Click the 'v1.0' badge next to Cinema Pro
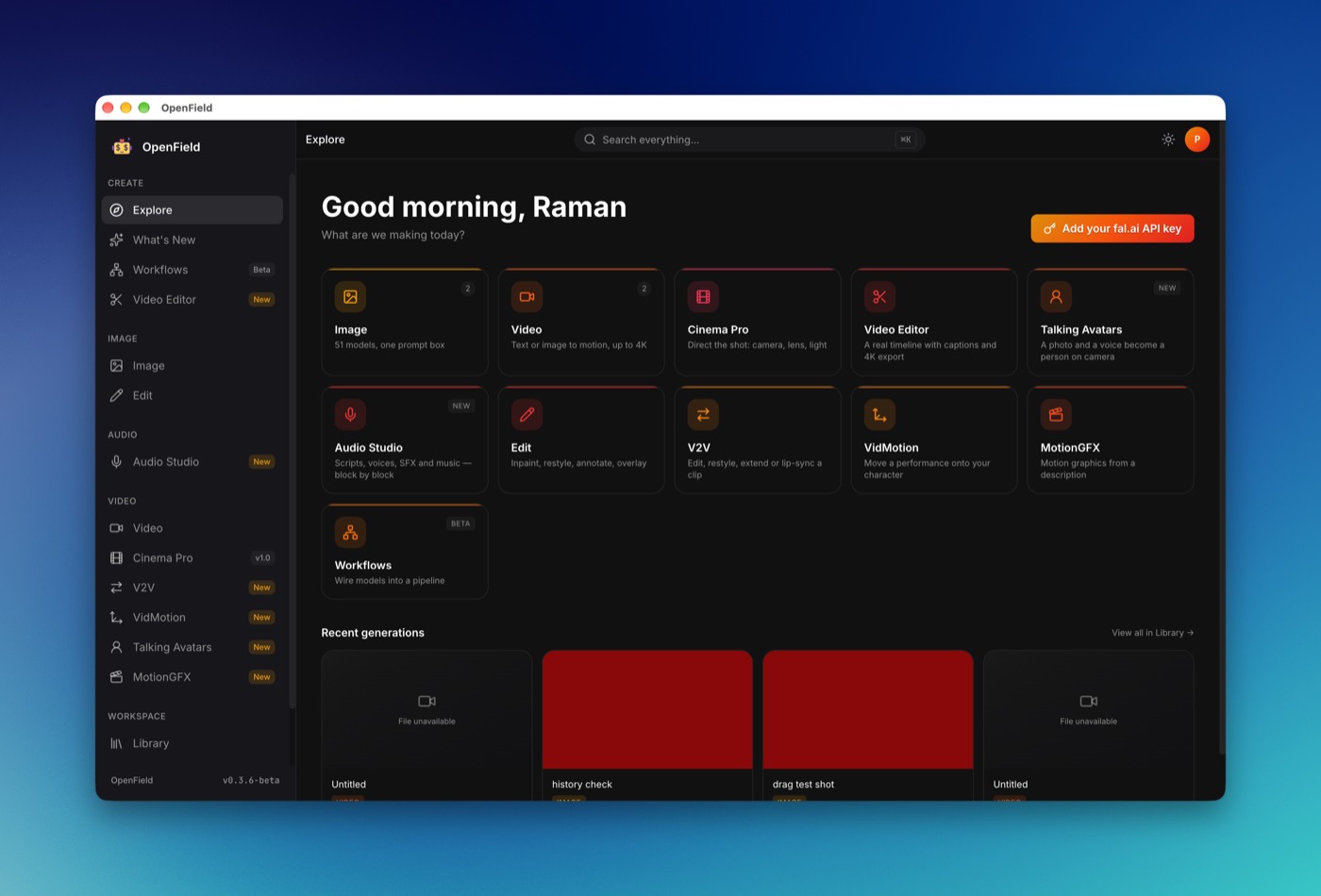The width and height of the screenshot is (1321, 896). coord(262,558)
